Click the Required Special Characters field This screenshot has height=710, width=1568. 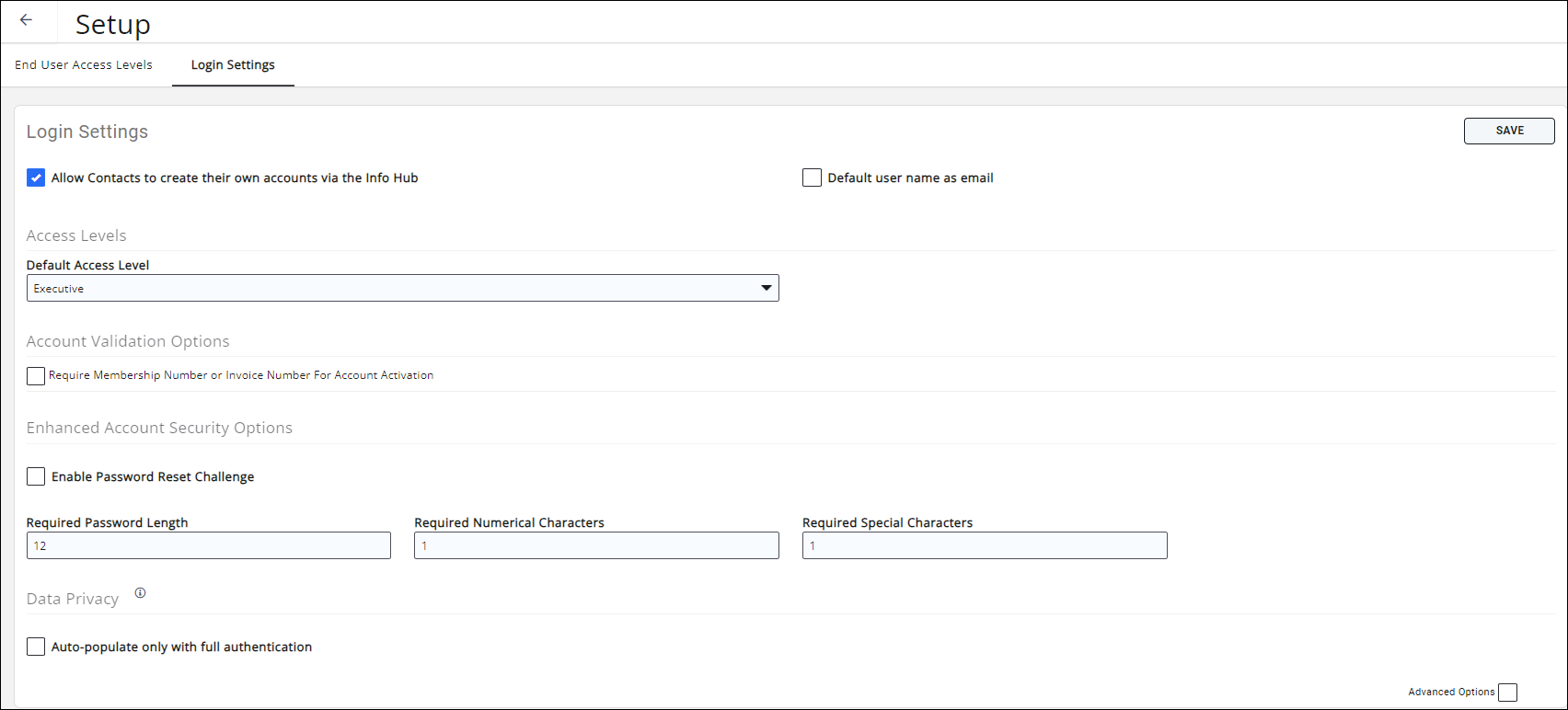pos(985,545)
